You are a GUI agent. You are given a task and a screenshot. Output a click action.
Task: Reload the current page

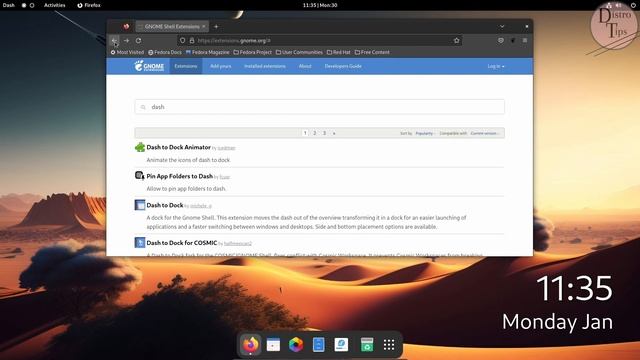138,40
